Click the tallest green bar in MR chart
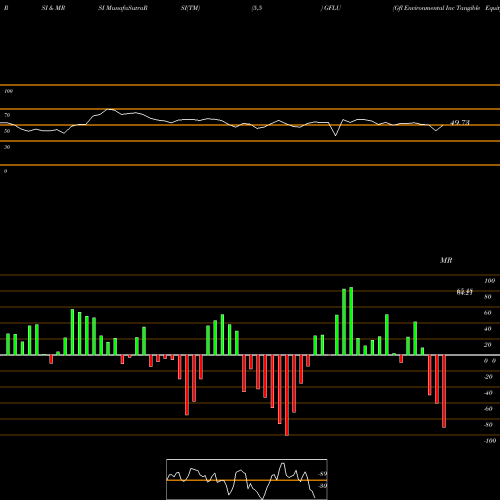This screenshot has width=500, height=500. click(x=351, y=321)
